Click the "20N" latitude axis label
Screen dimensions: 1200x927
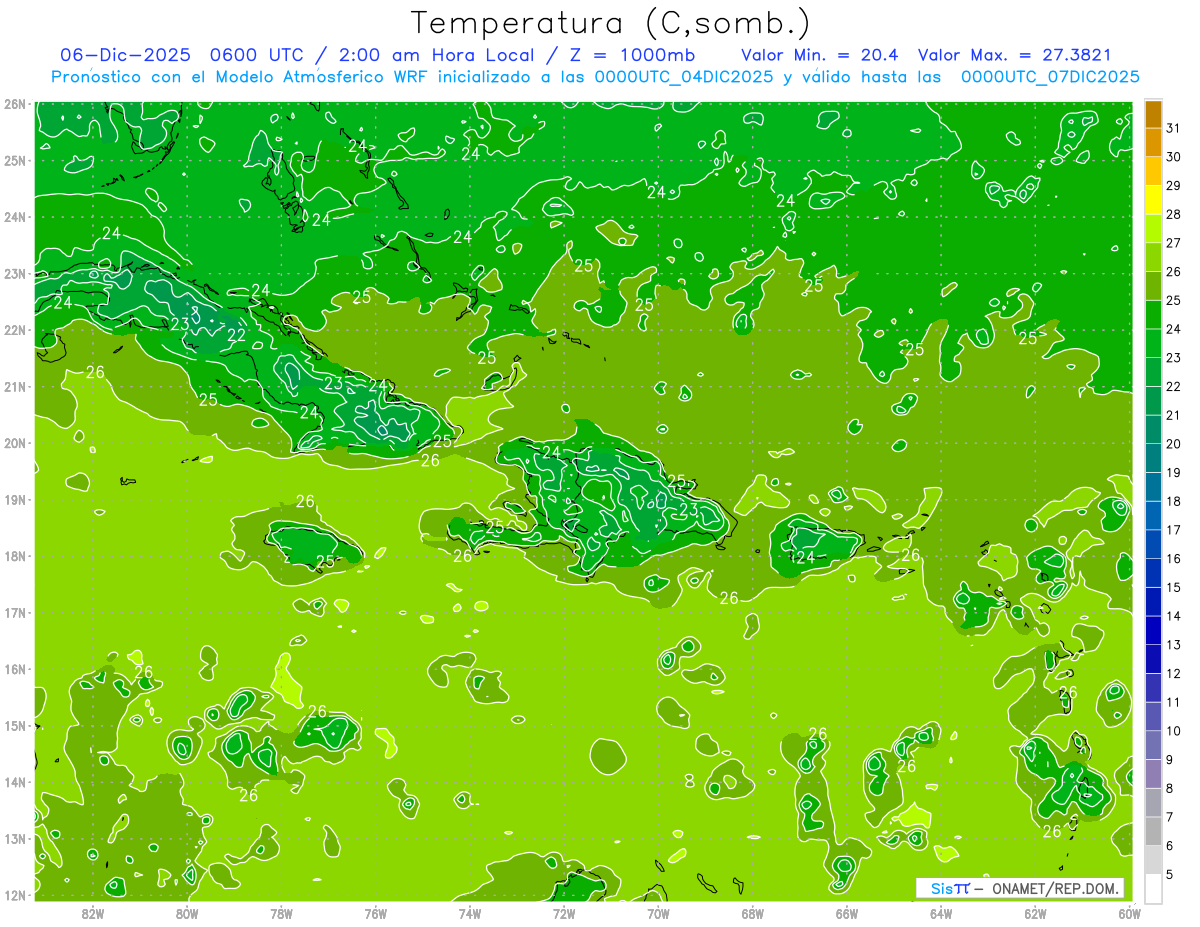click(x=15, y=443)
